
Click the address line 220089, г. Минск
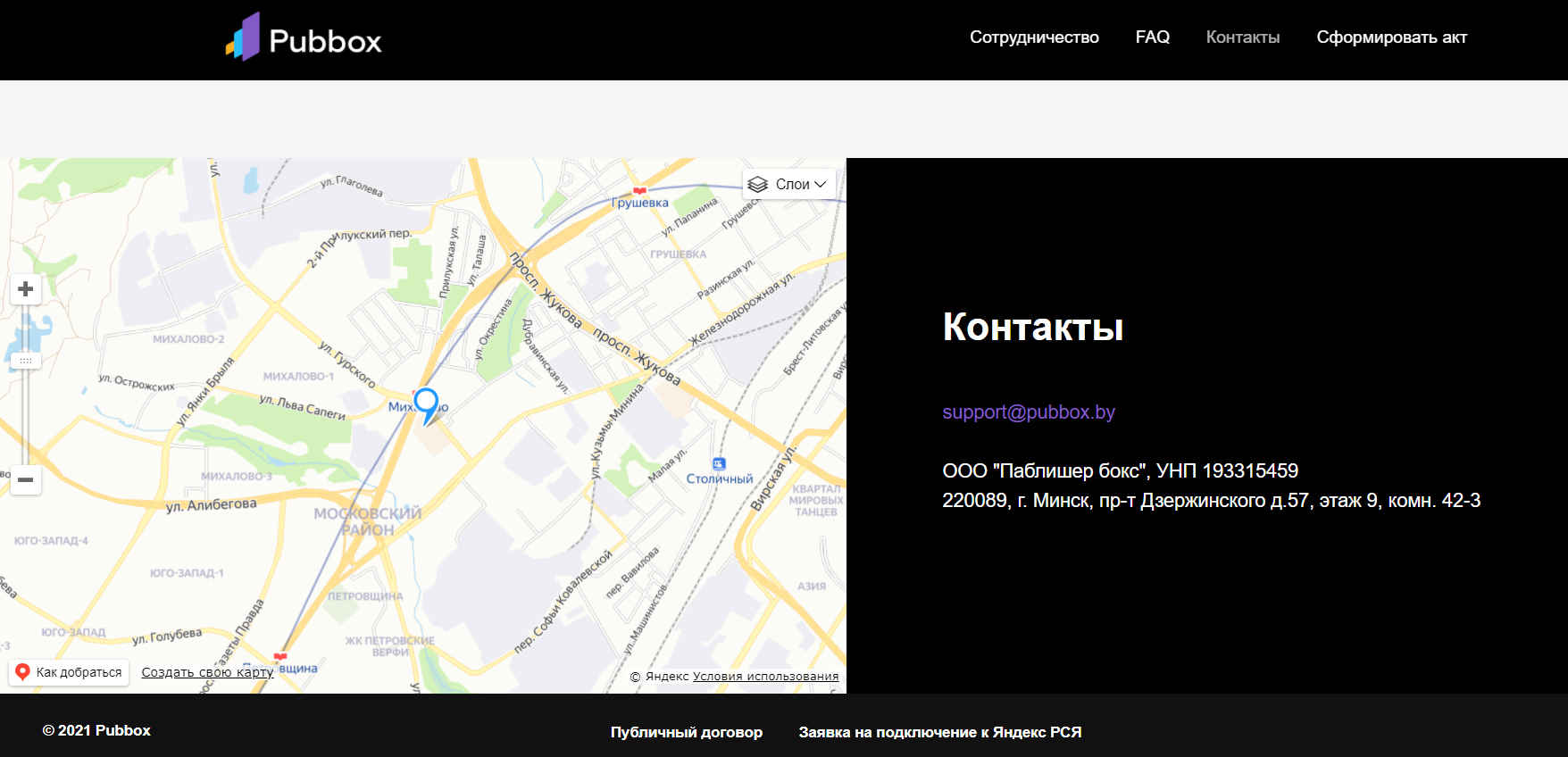1211,501
